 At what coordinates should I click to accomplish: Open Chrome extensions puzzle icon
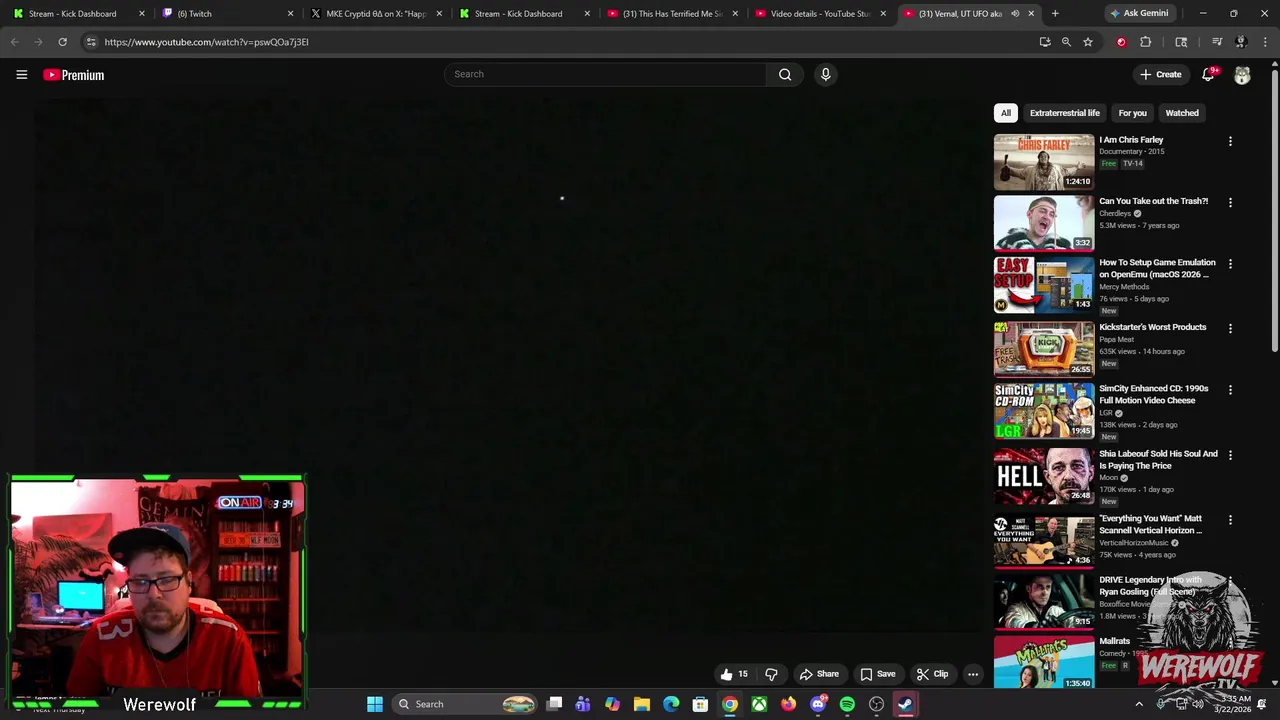[x=1146, y=42]
